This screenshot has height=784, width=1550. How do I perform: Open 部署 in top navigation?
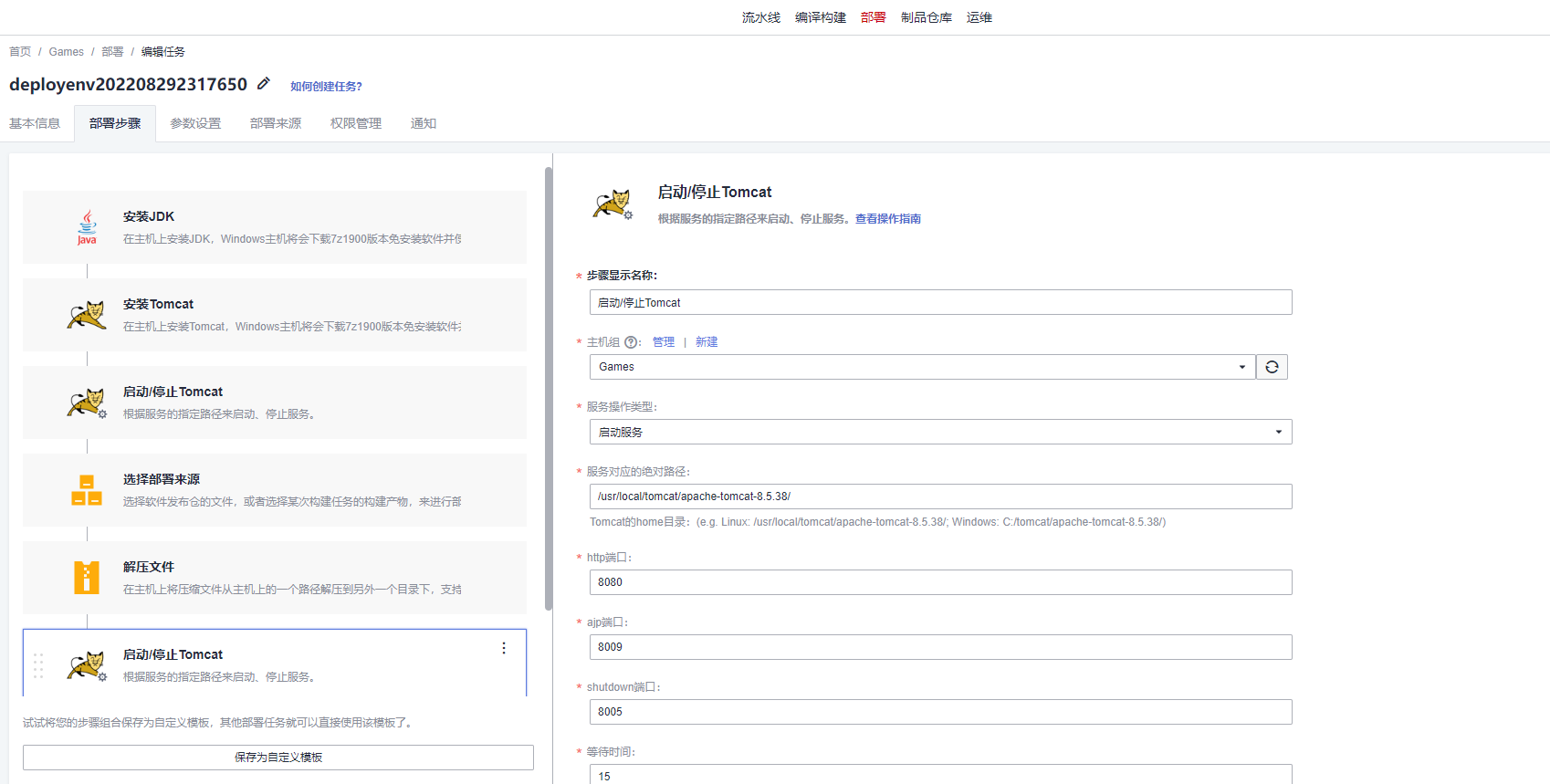[x=874, y=17]
